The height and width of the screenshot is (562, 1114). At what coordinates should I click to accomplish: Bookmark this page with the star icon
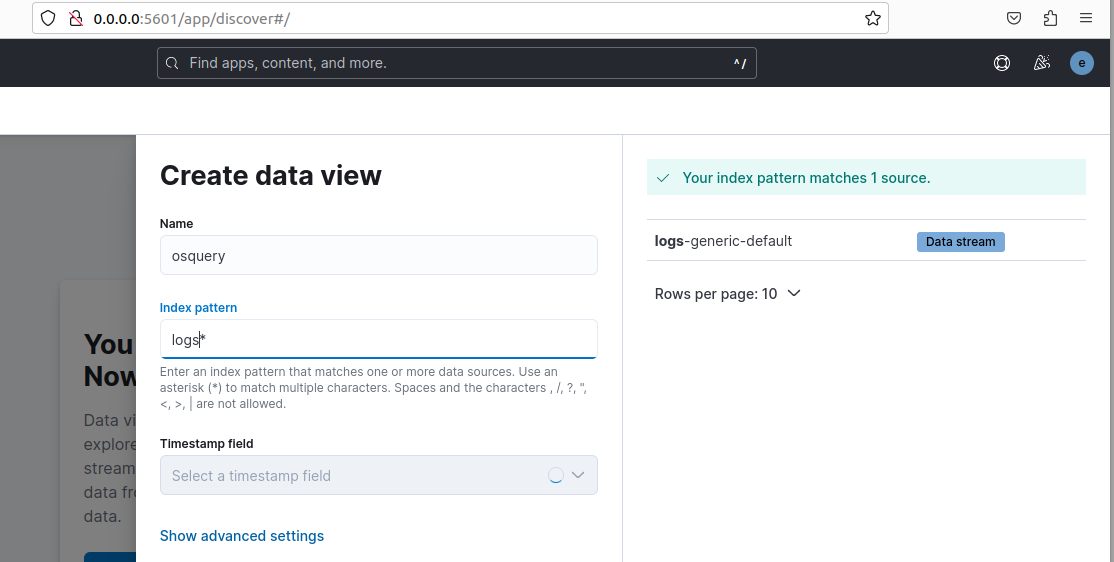[872, 18]
